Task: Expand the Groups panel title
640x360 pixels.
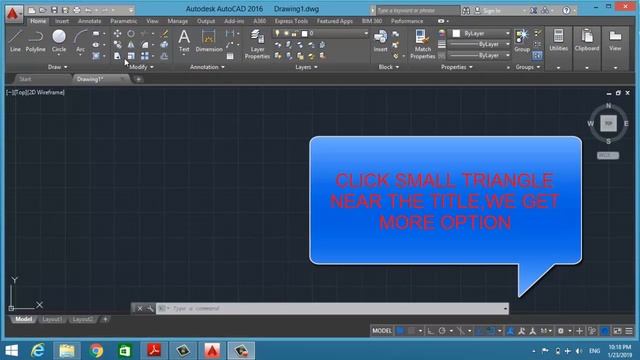Action: point(527,67)
